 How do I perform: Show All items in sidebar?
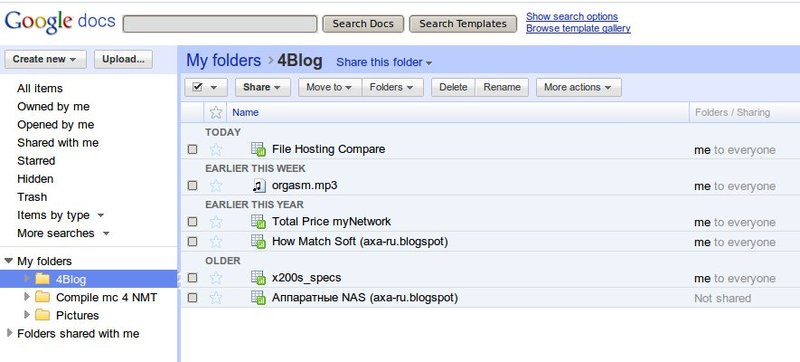point(40,88)
